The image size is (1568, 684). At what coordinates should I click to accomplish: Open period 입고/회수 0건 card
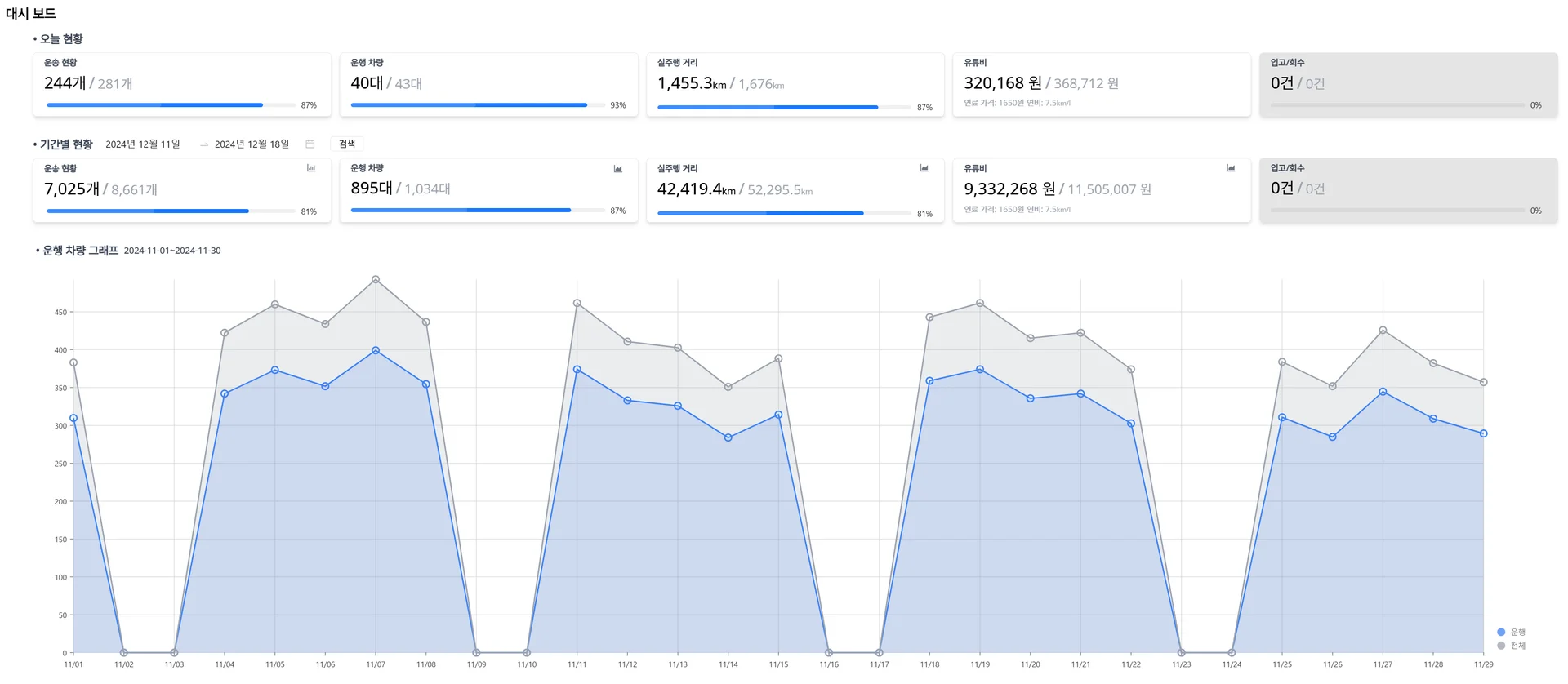[x=1408, y=190]
